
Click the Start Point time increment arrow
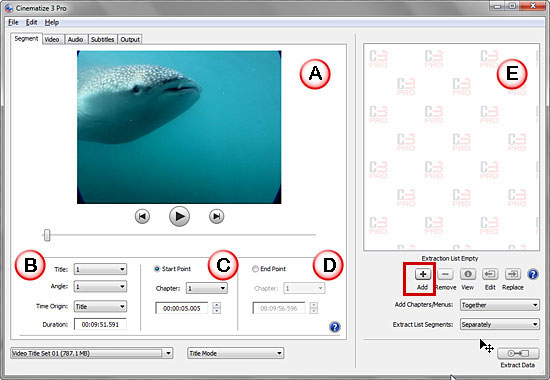(217, 305)
